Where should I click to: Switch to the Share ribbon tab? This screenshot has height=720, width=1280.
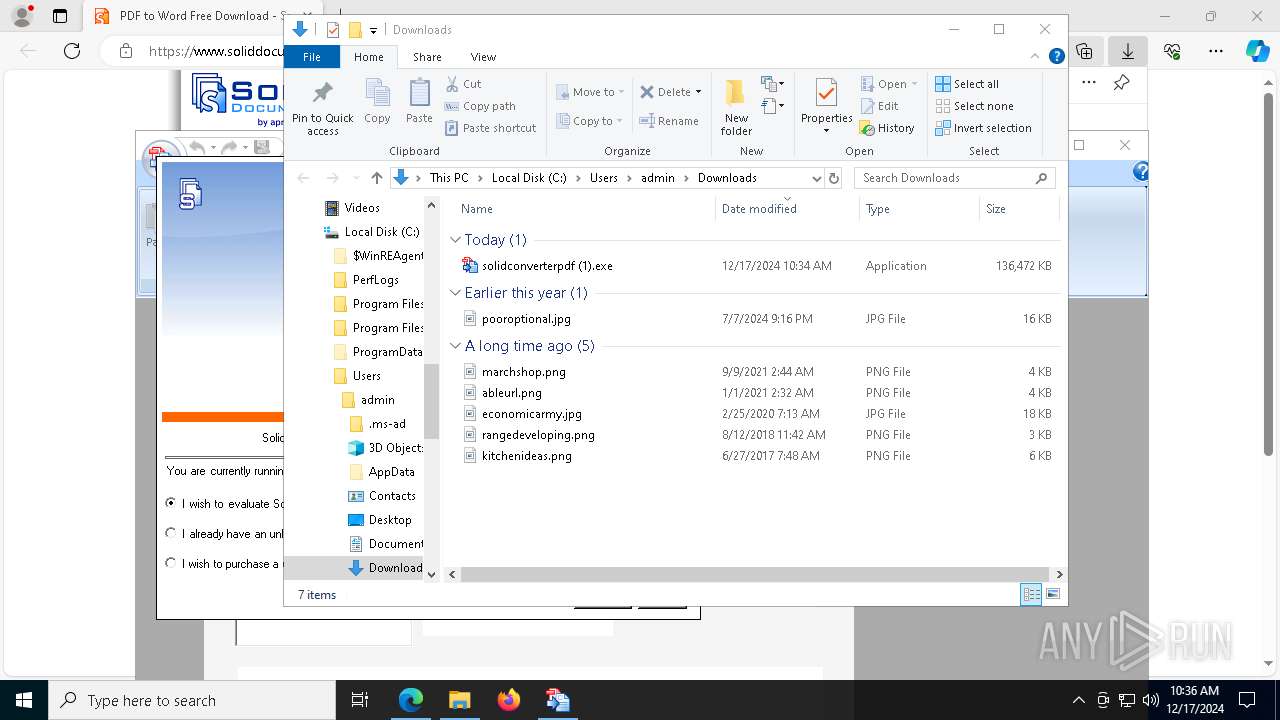(x=427, y=57)
